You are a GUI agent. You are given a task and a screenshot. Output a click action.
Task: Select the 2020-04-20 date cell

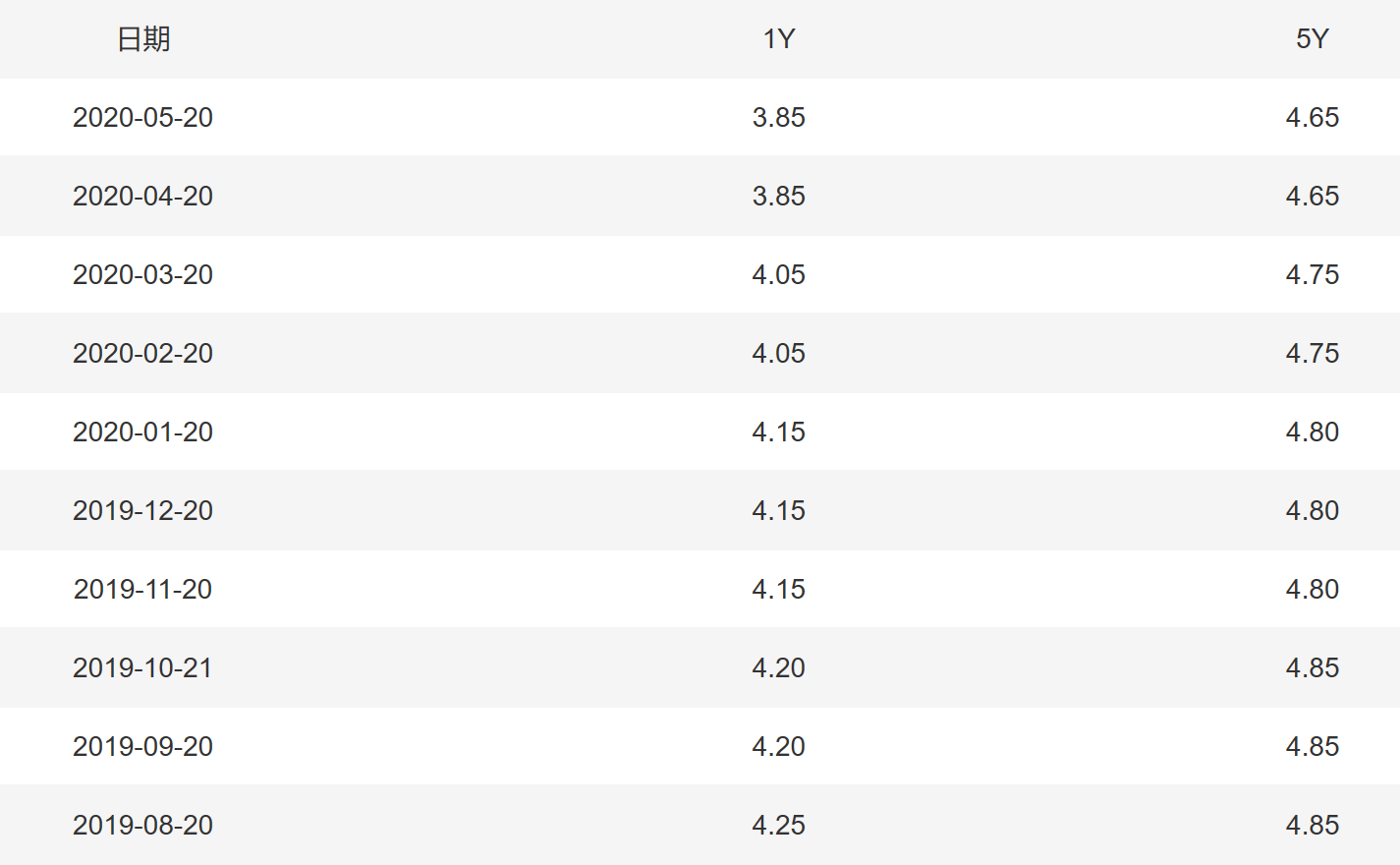pos(143,196)
